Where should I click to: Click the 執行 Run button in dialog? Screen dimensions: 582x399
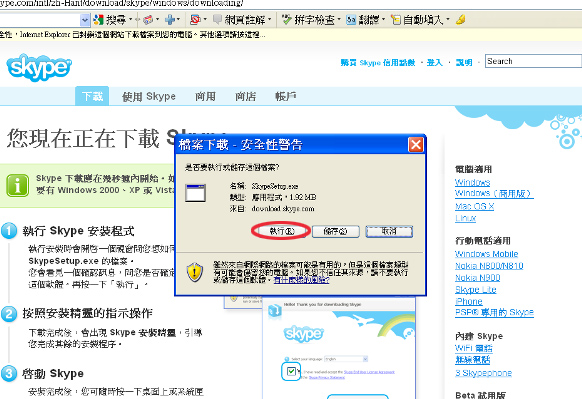282,231
